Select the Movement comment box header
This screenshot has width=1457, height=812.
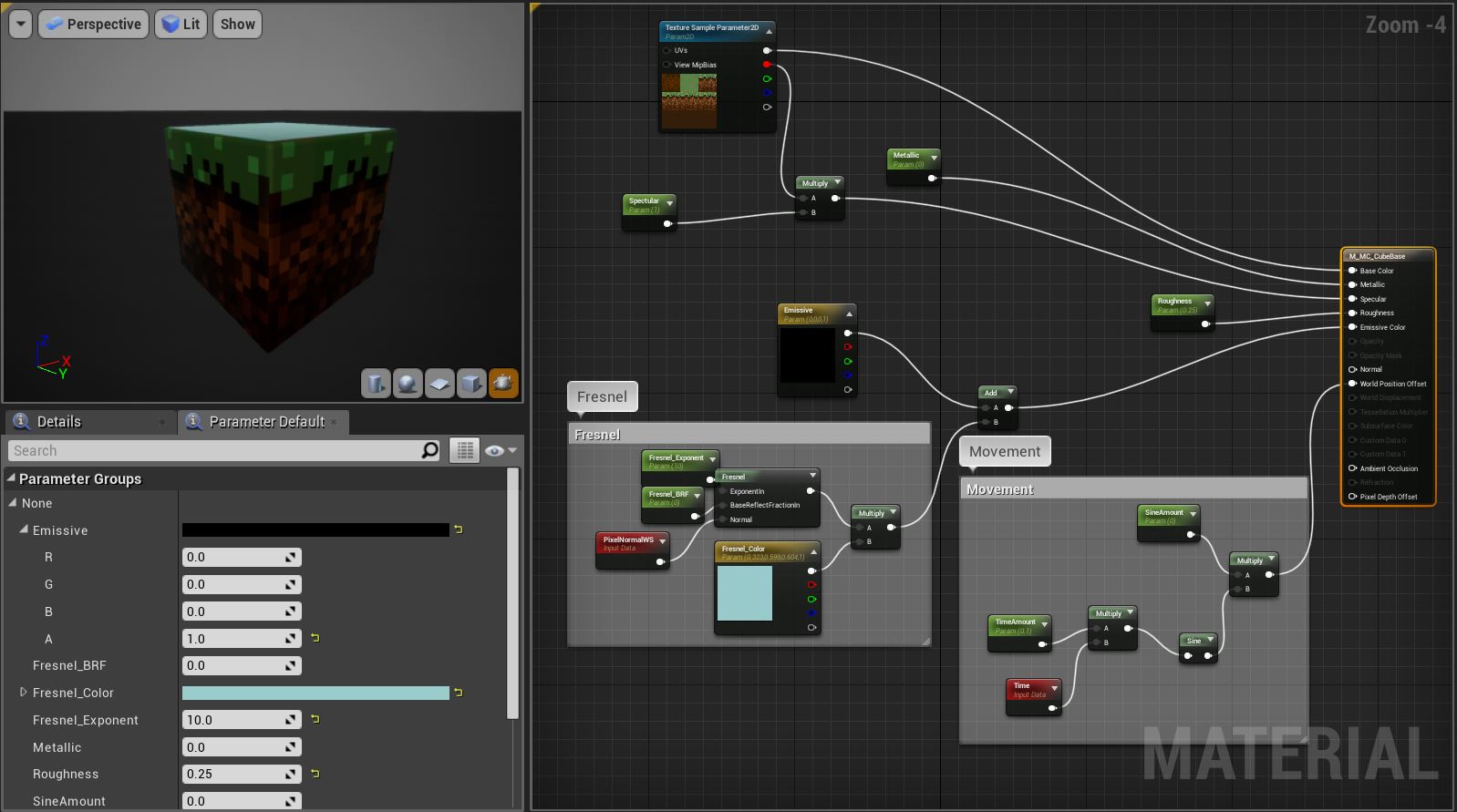pyautogui.click(x=1133, y=488)
